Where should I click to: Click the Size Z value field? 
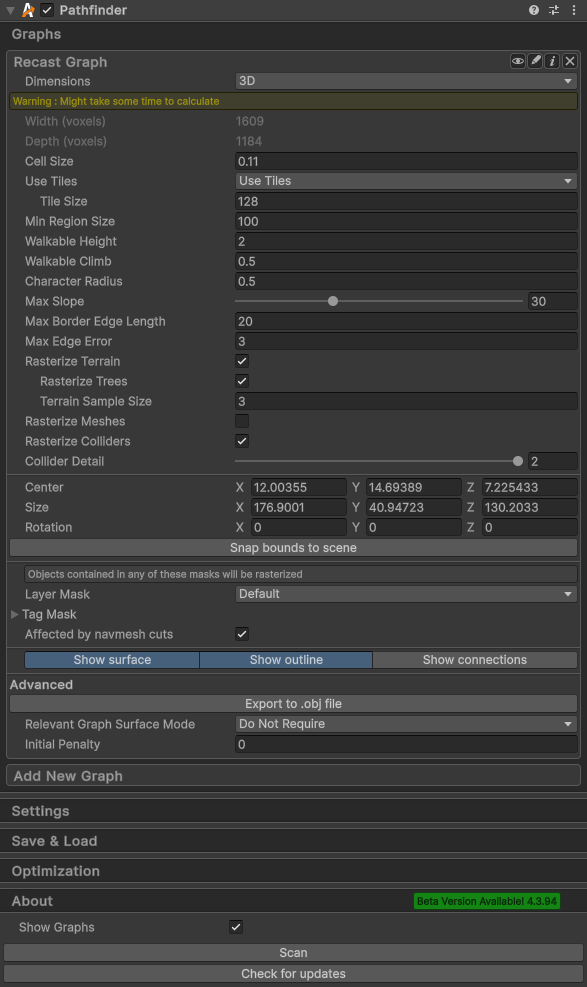tap(529, 507)
